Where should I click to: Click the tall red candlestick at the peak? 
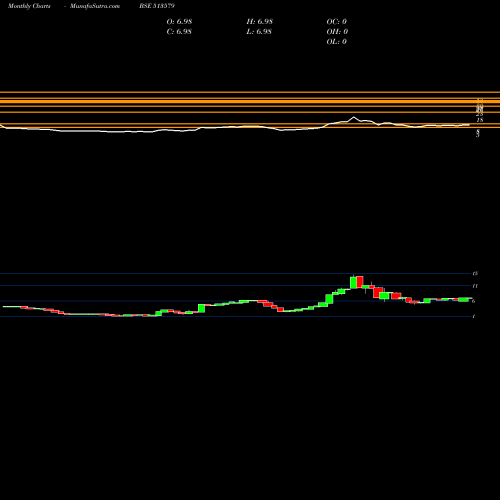[x=360, y=282]
